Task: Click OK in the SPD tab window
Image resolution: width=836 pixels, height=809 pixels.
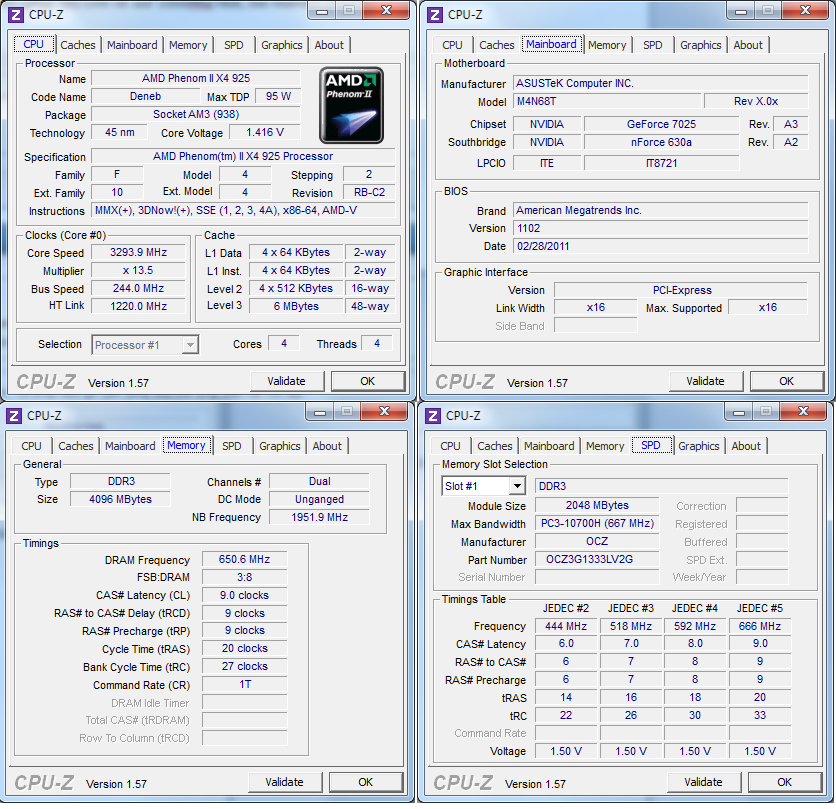Action: point(785,782)
